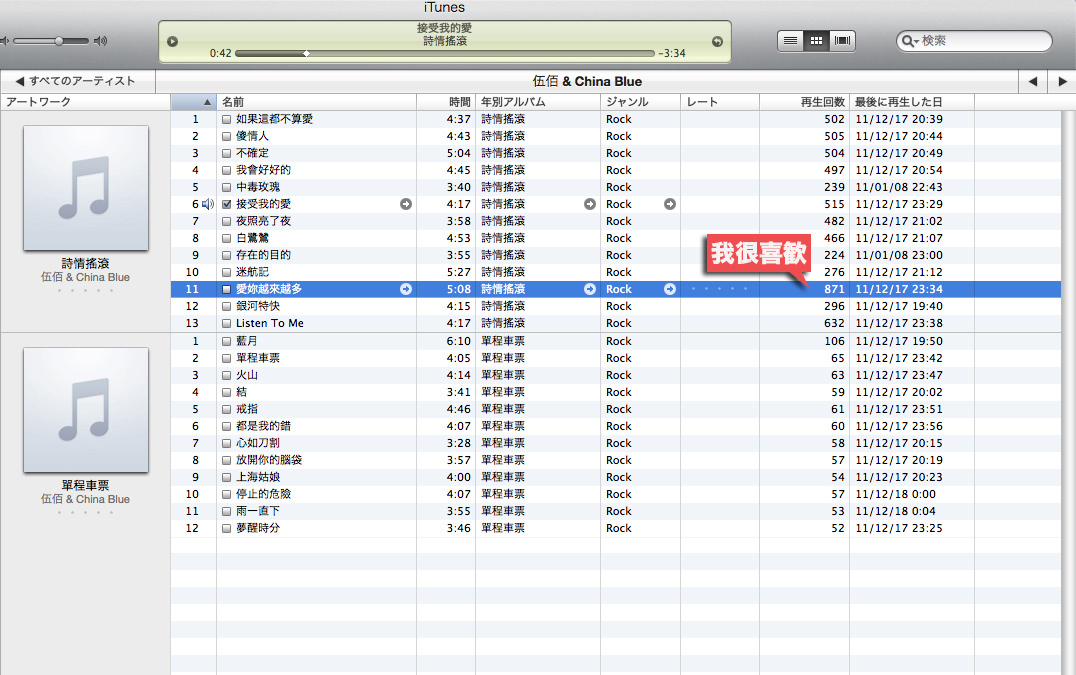Select the 詩情搖滾 album artwork
1076x675 pixels.
pyautogui.click(x=86, y=188)
